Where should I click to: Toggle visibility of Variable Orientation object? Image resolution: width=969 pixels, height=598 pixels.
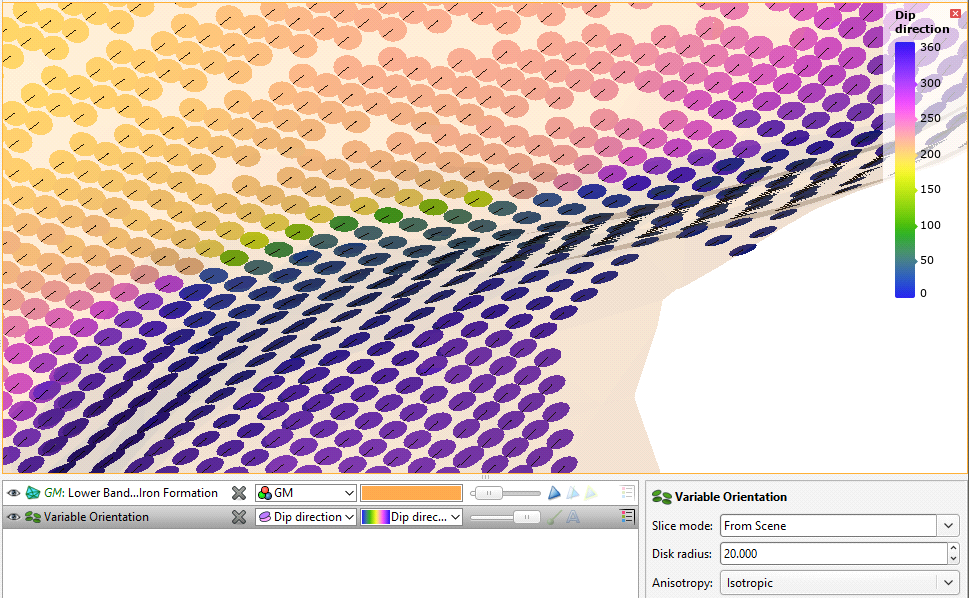point(13,517)
